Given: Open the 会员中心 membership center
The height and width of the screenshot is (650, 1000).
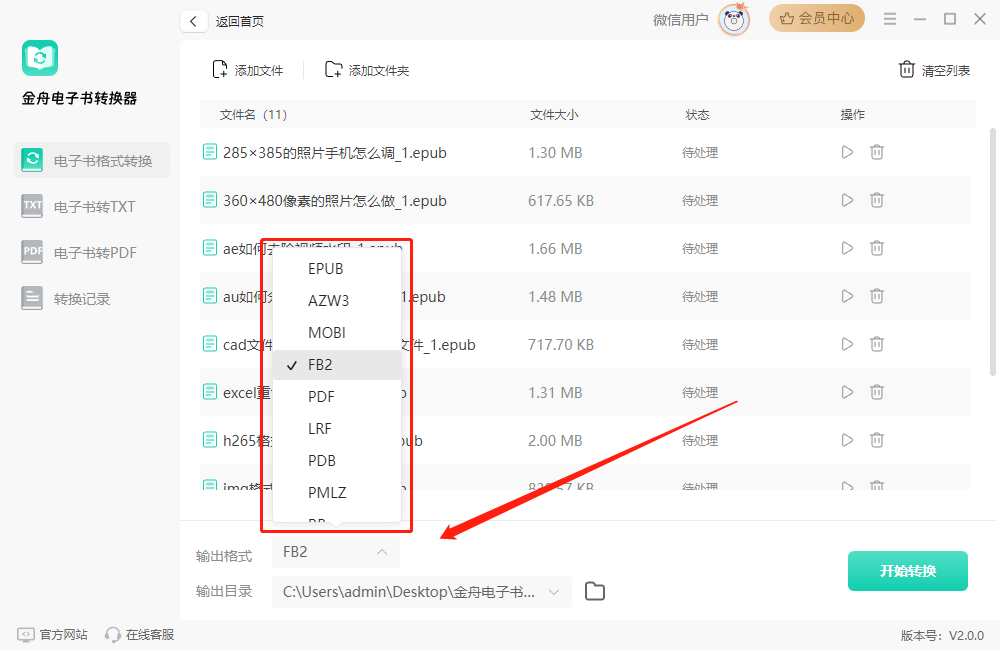Looking at the screenshot, I should click(817, 18).
